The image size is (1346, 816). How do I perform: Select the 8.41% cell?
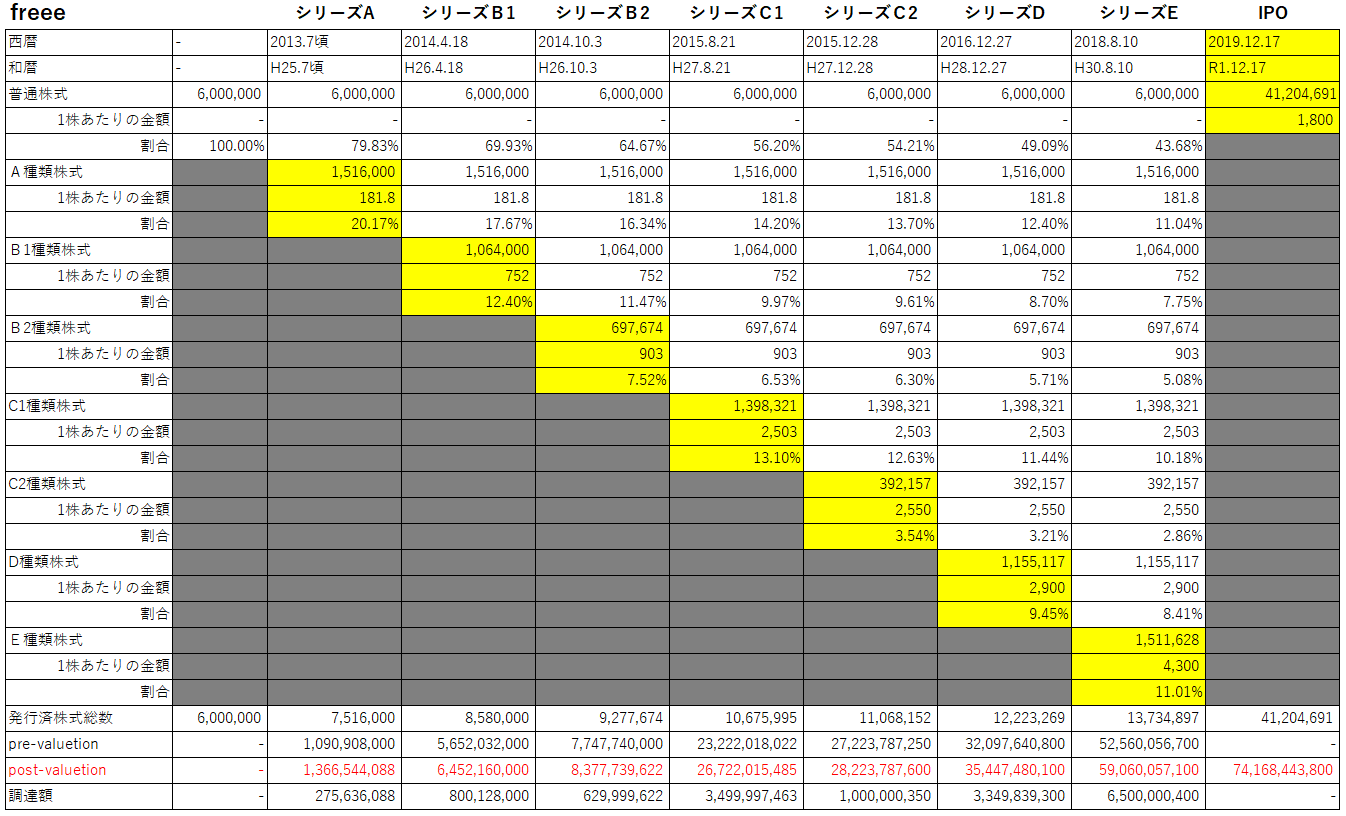tap(1138, 615)
